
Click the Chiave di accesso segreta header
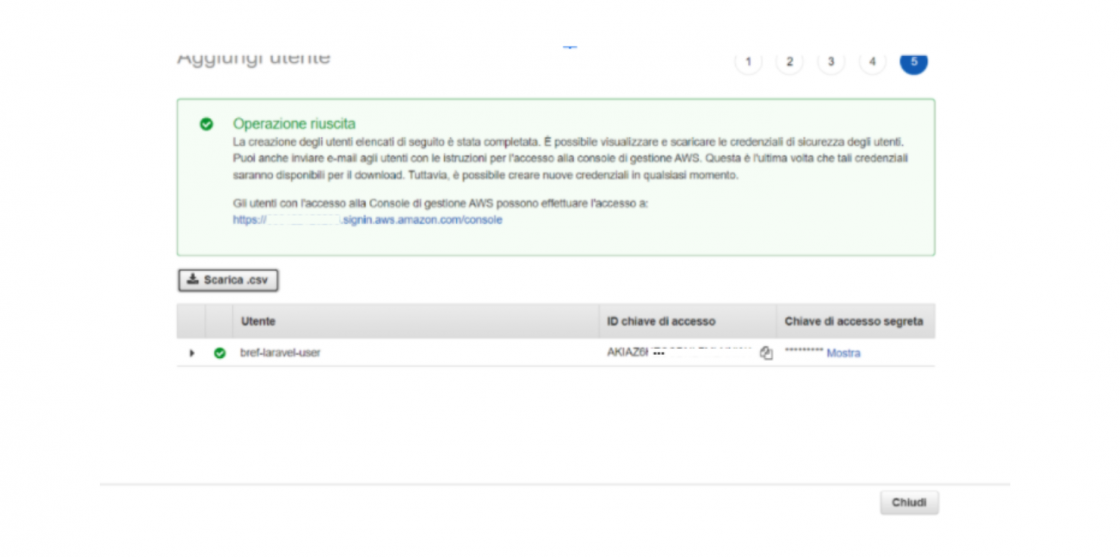point(853,321)
